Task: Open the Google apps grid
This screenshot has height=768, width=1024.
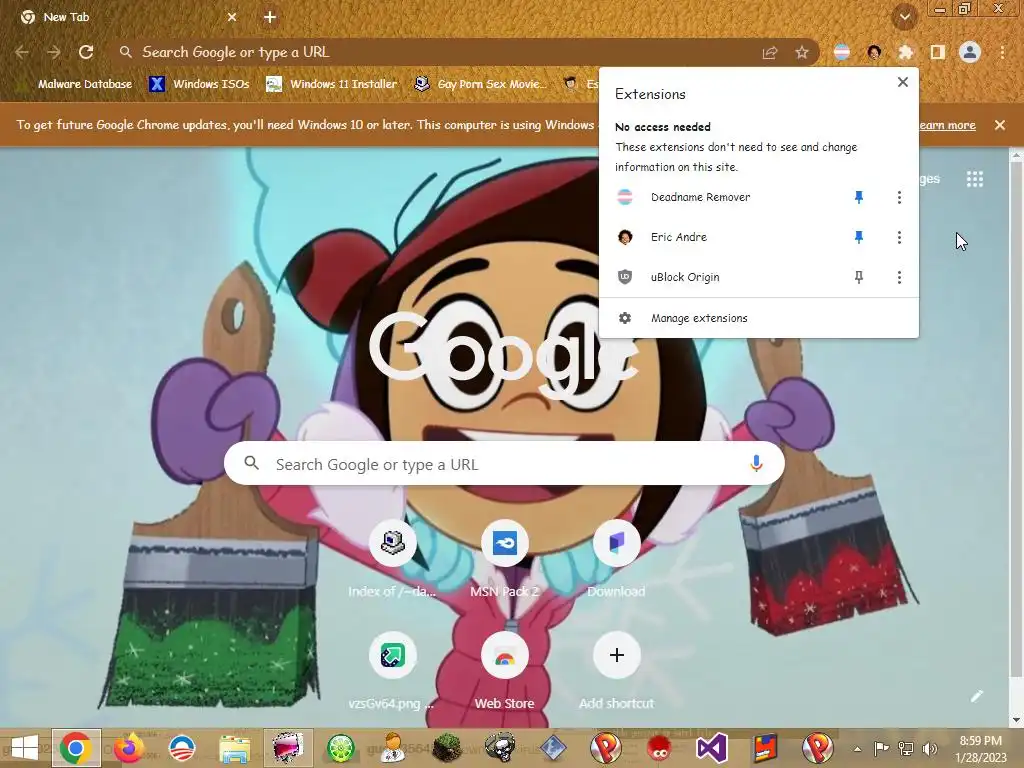Action: [x=974, y=179]
